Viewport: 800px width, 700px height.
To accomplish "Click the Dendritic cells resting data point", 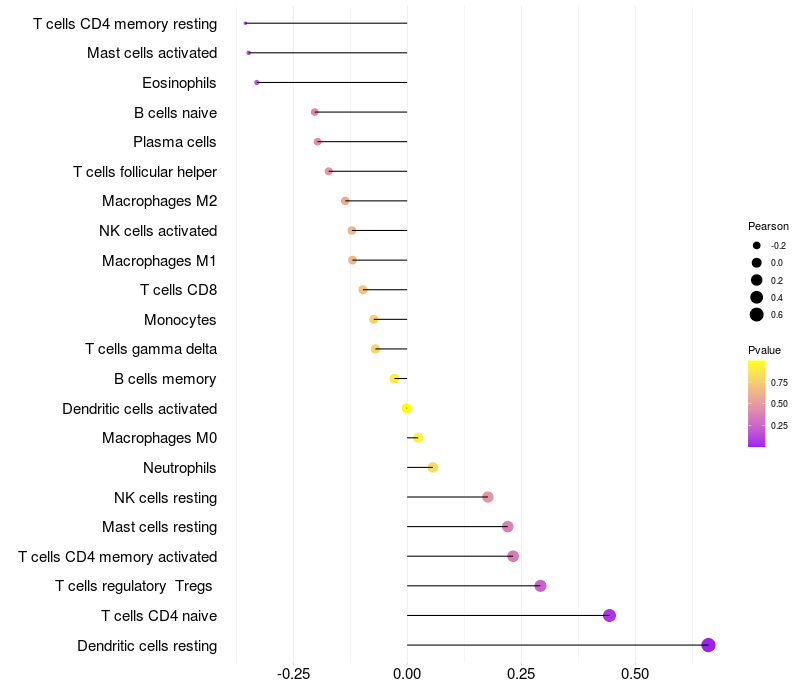I will tap(708, 645).
